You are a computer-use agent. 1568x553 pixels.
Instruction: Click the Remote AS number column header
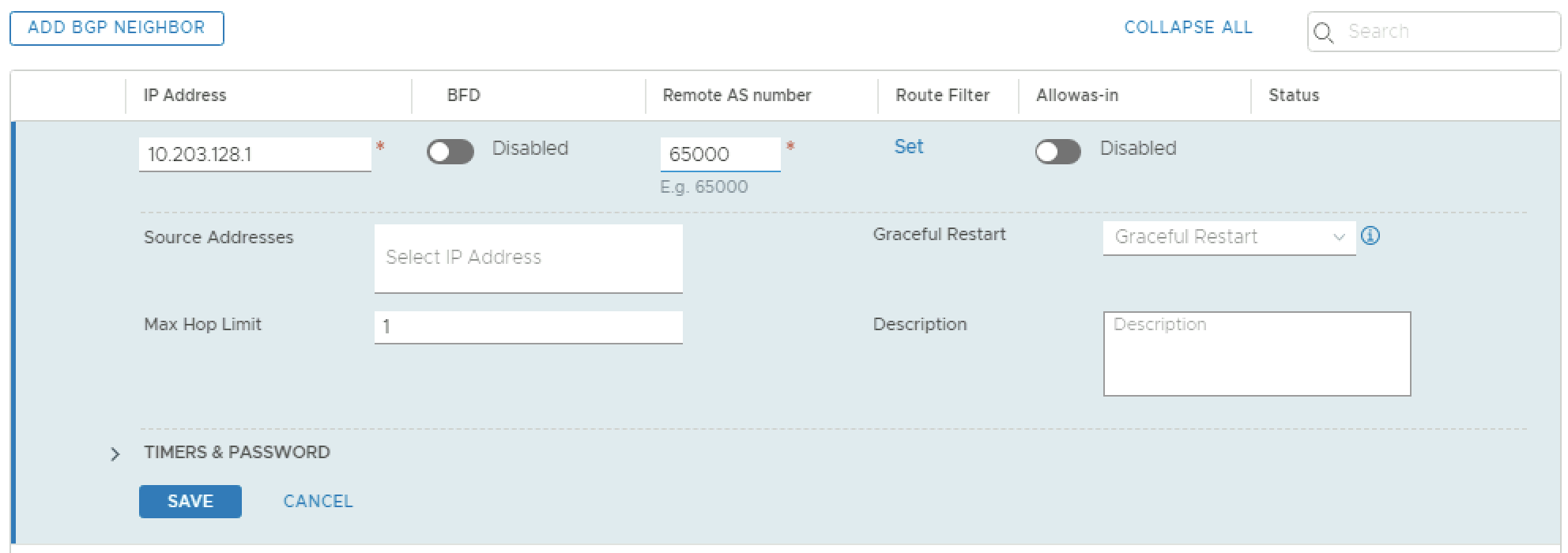[737, 96]
